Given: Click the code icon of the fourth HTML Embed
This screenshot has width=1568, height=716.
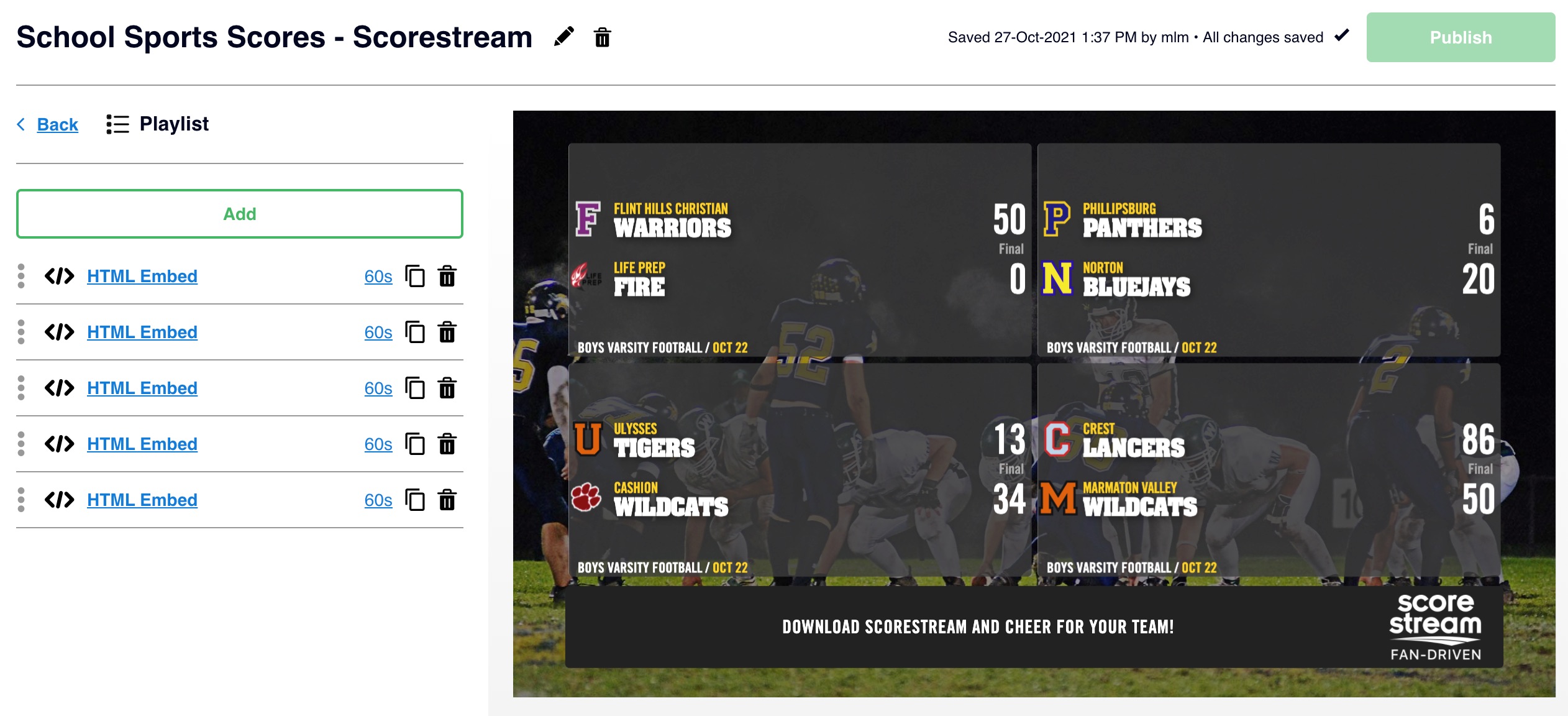Looking at the screenshot, I should [60, 444].
